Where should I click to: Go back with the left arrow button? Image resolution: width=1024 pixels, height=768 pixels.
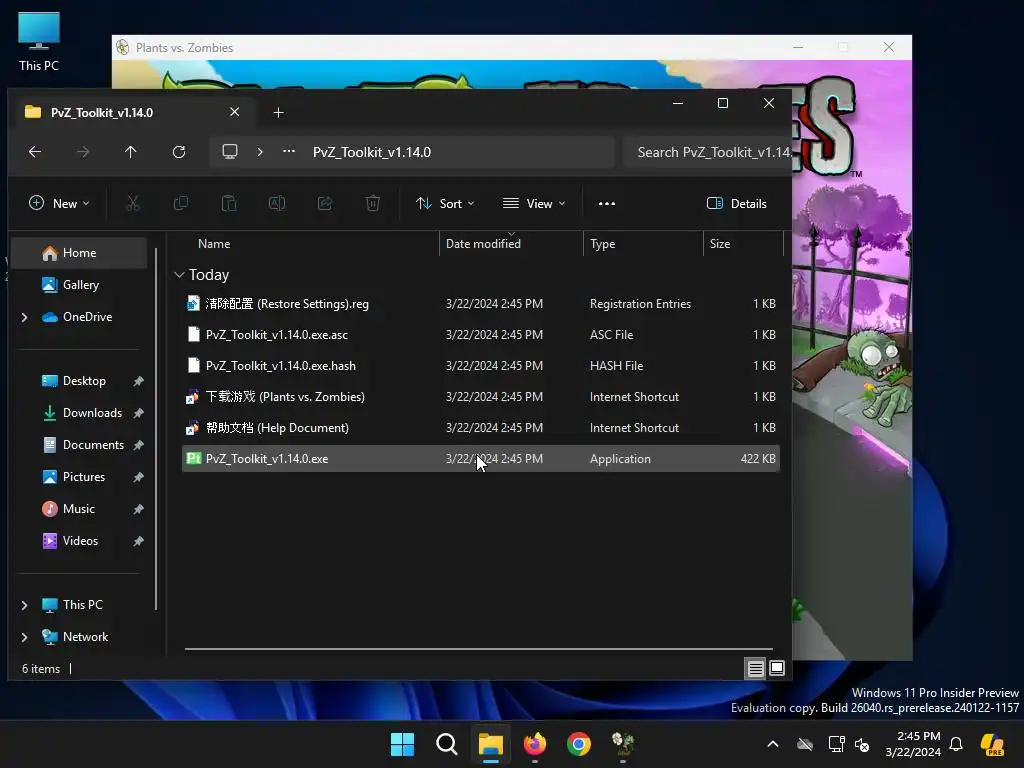point(35,152)
